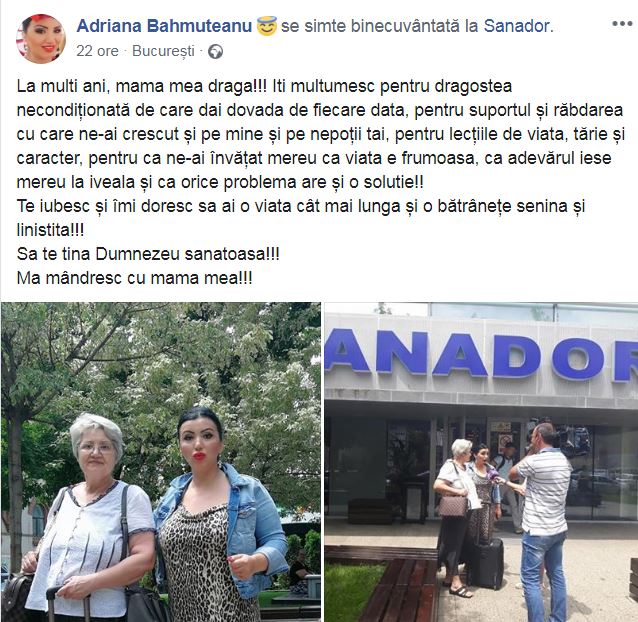The image size is (638, 622).
Task: Click Adriana Bahmuteanu's profile picture
Action: pyautogui.click(x=41, y=39)
